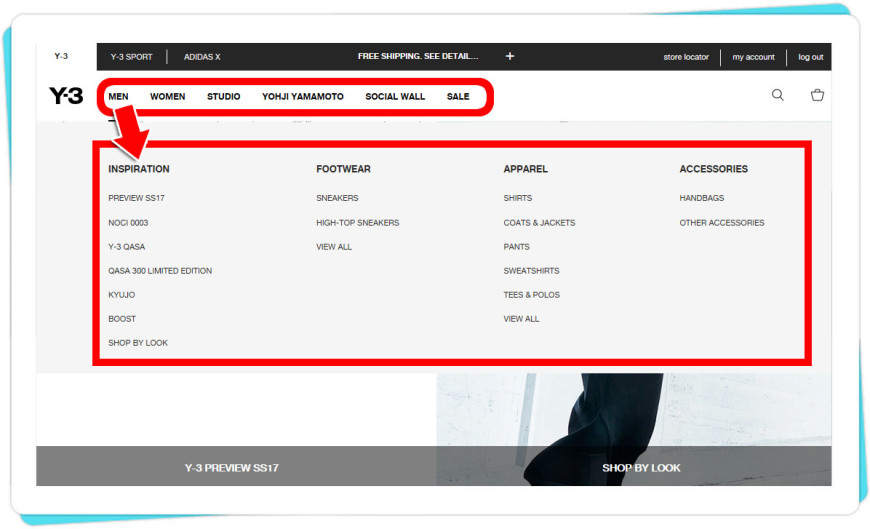The image size is (870, 529).
Task: Browse TEES & POLOS
Action: tap(532, 295)
